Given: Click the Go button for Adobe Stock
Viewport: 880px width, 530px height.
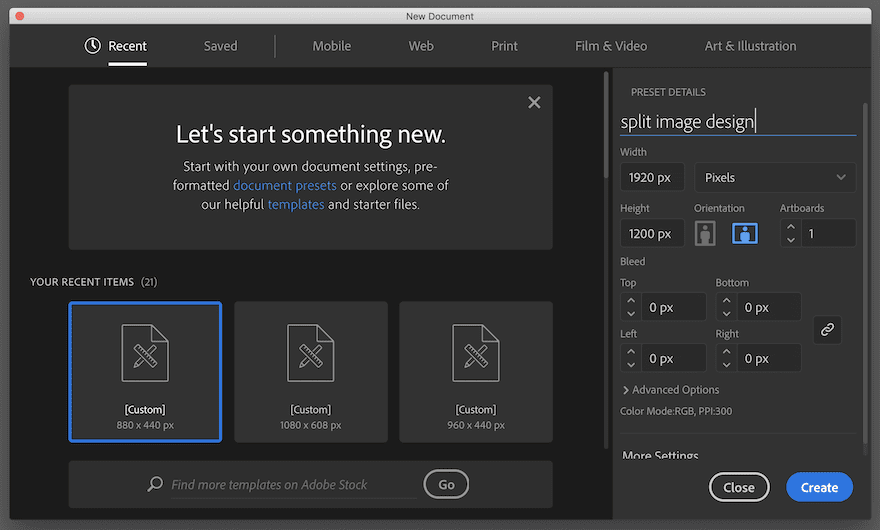Looking at the screenshot, I should (446, 484).
